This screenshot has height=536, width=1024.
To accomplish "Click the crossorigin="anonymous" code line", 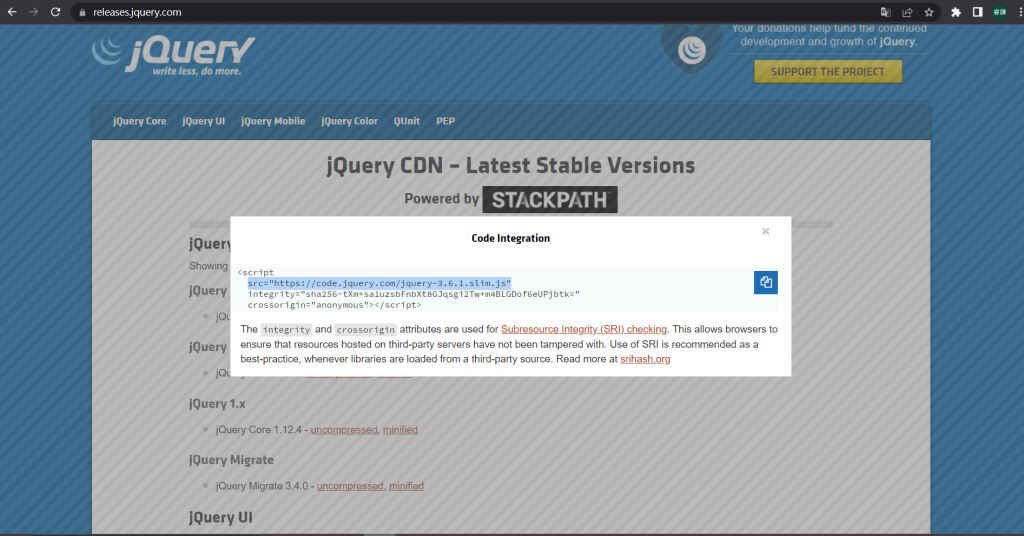I will [334, 305].
